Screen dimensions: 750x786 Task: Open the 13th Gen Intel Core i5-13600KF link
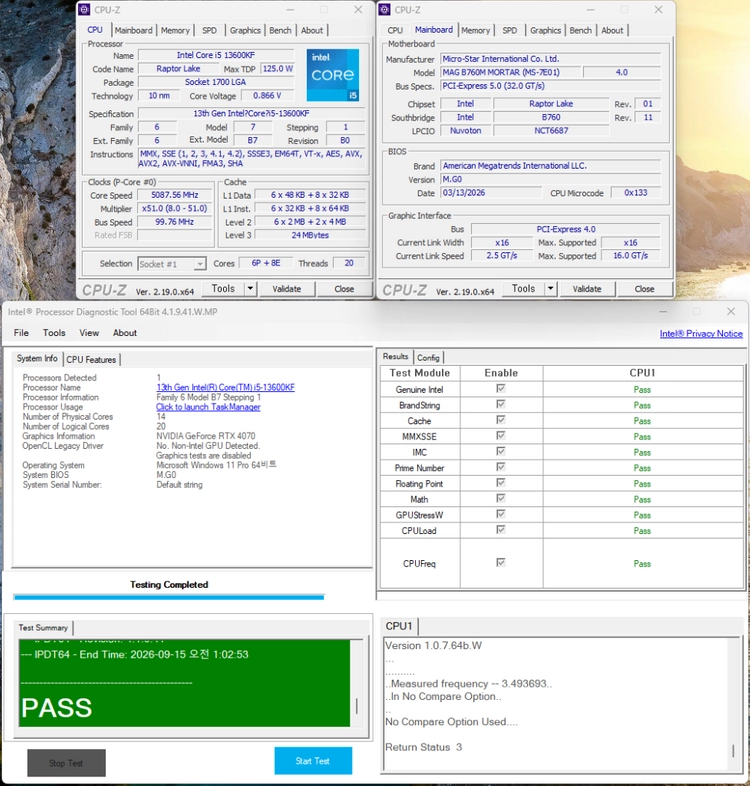click(226, 387)
